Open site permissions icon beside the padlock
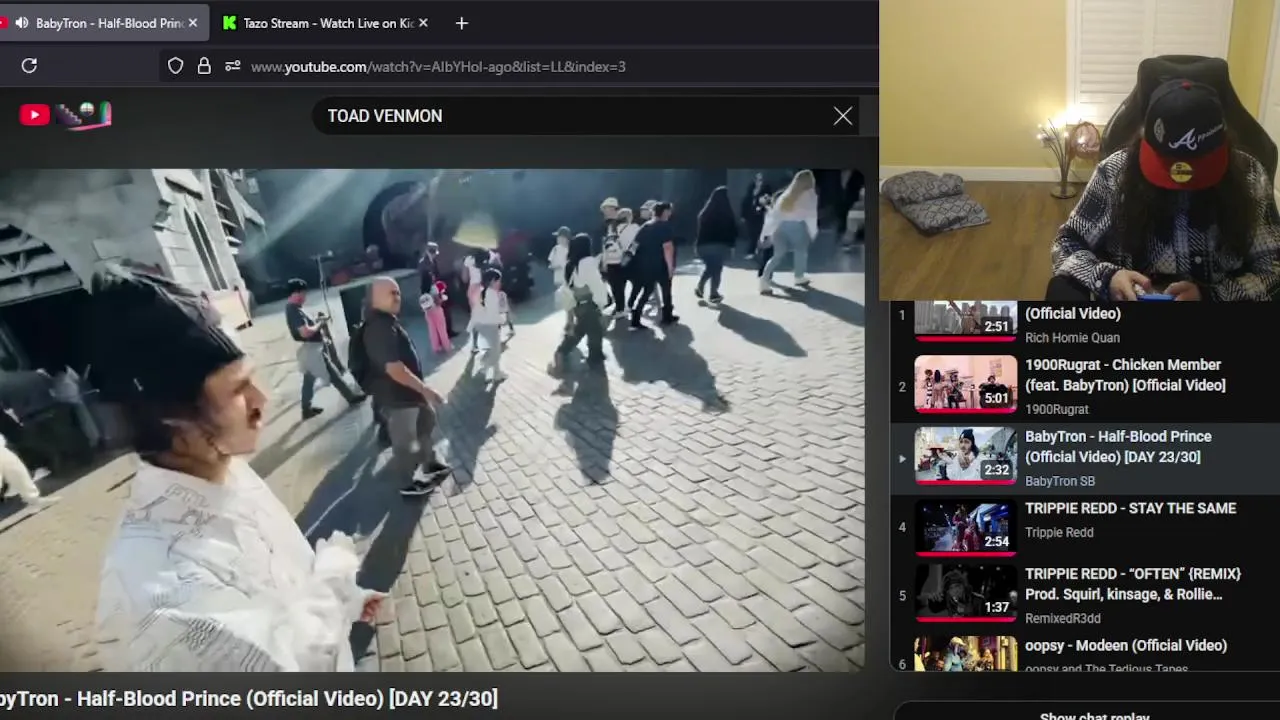Viewport: 1280px width, 720px height. point(232,66)
